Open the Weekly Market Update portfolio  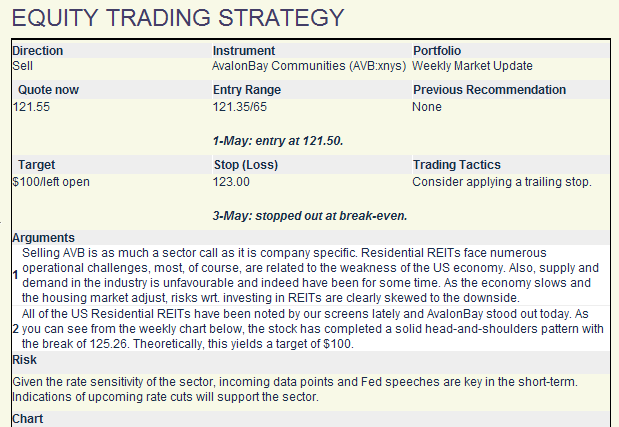tap(472, 66)
